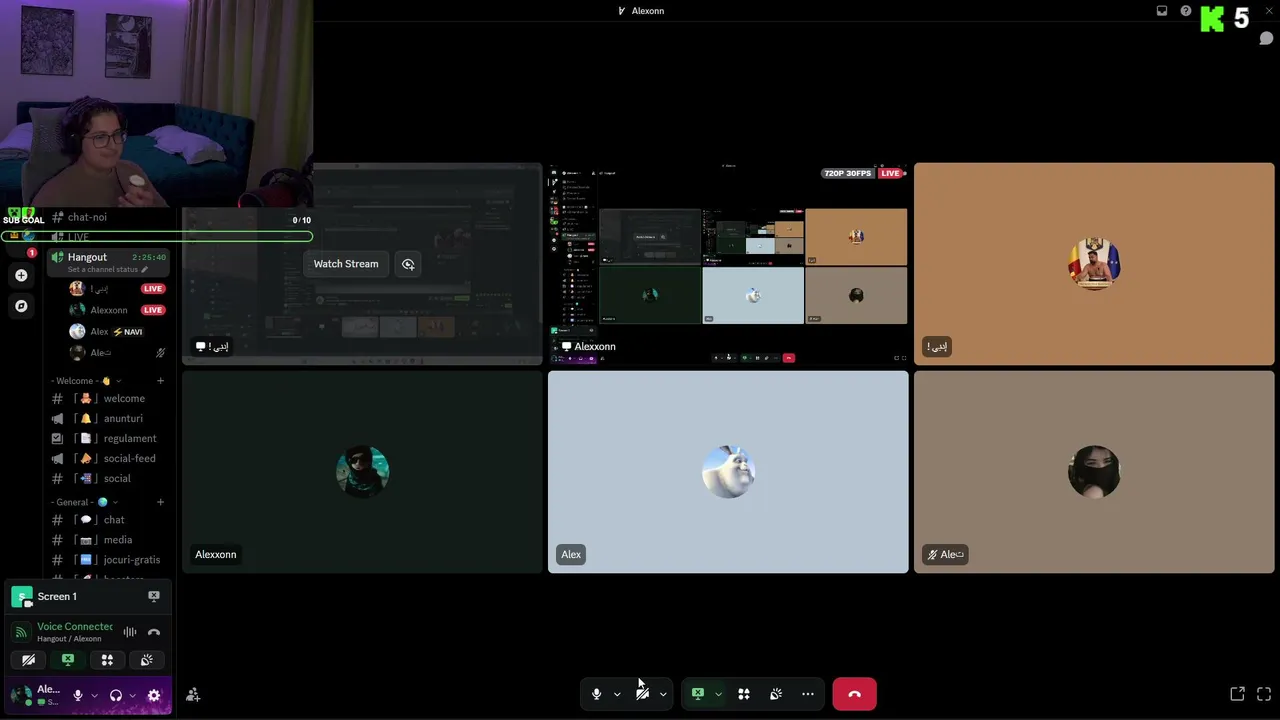
Task: Open soundboard in voice connected panel
Action: coord(146,660)
